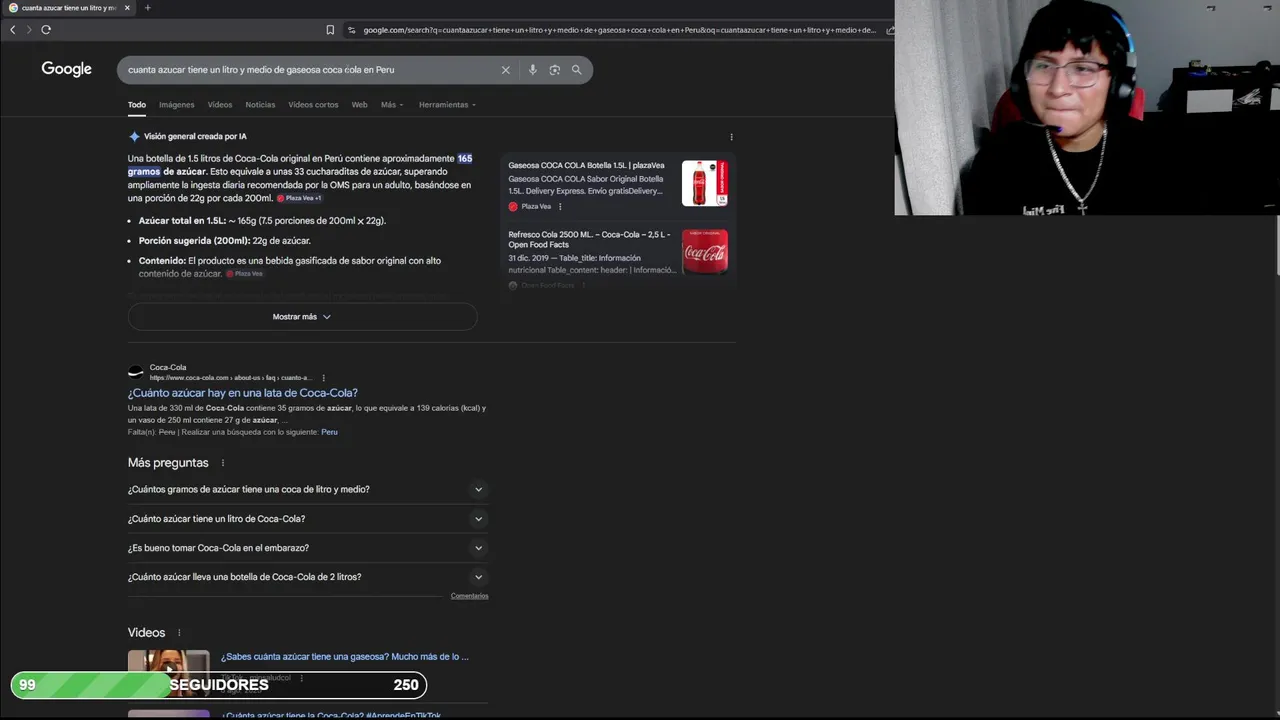Viewport: 1280px width, 720px height.
Task: Click the red Coca-Cola logo thumbnail
Action: [x=705, y=252]
